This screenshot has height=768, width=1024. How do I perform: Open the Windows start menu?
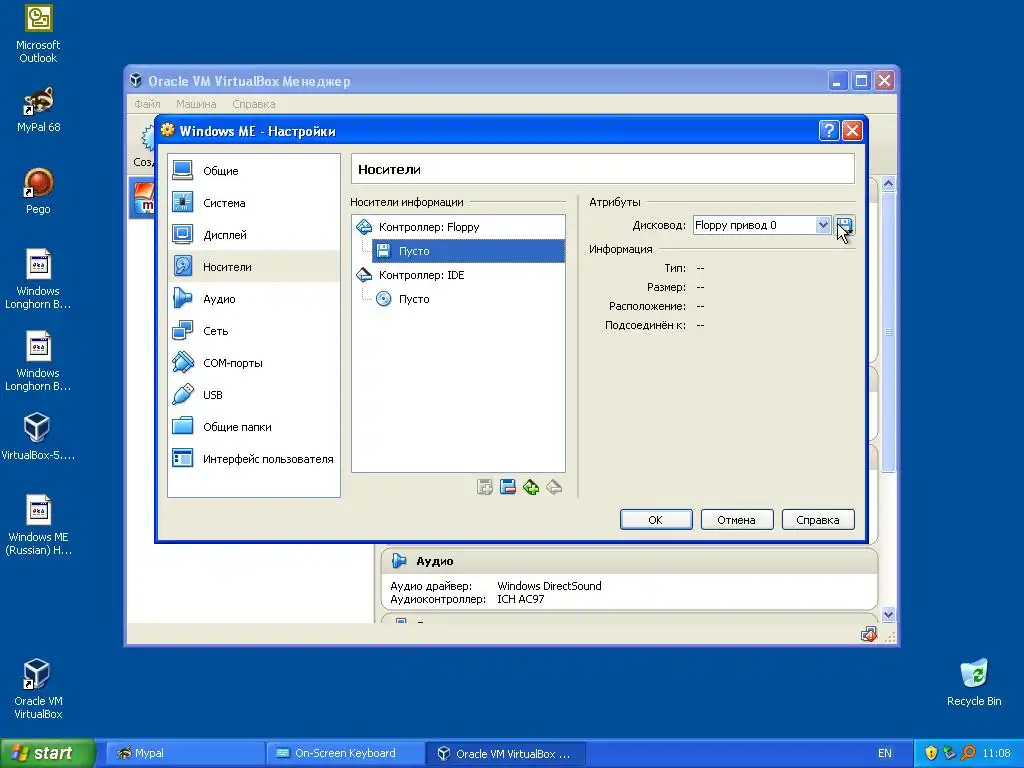pyautogui.click(x=47, y=753)
